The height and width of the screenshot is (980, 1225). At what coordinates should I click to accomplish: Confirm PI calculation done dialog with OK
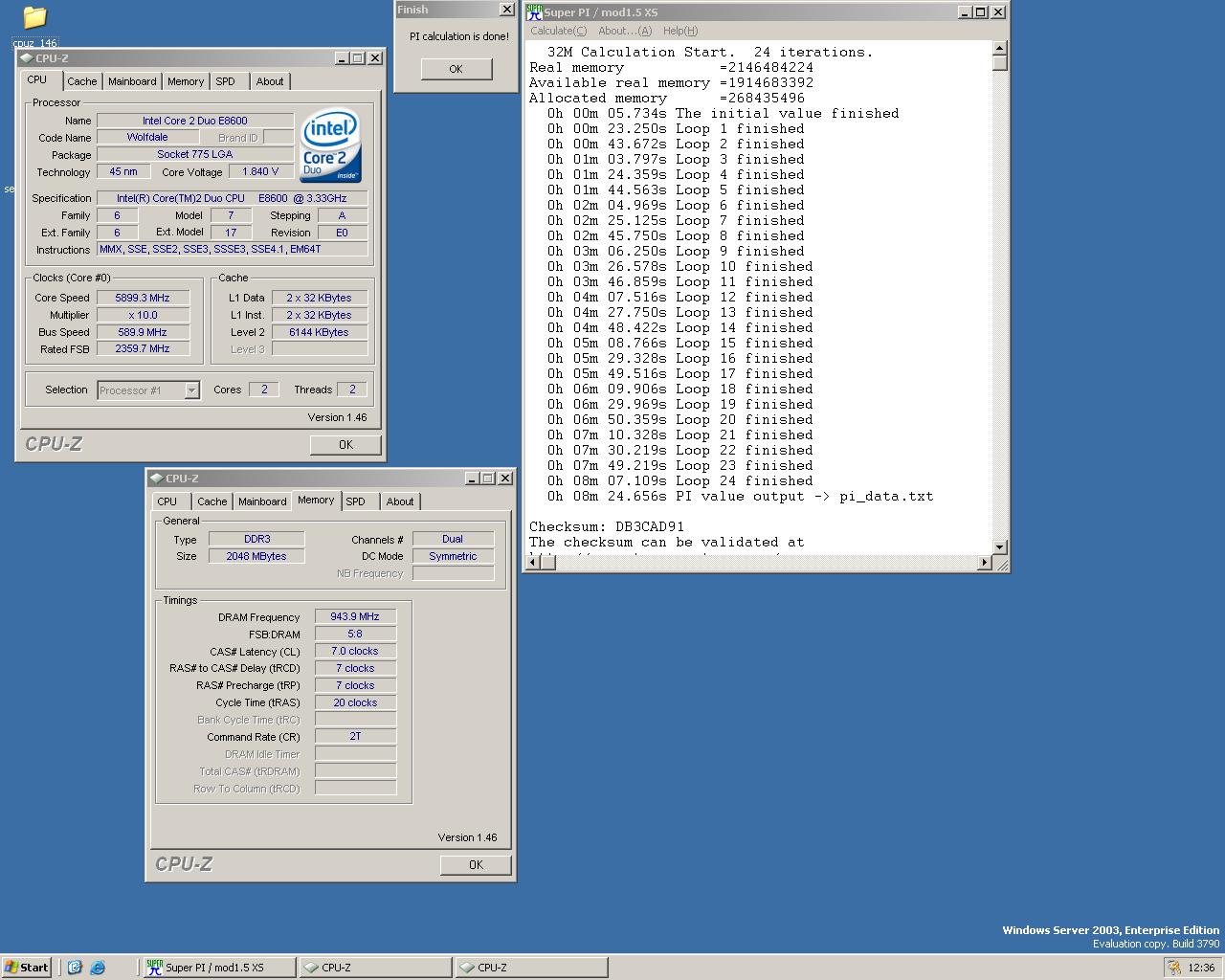(x=456, y=69)
